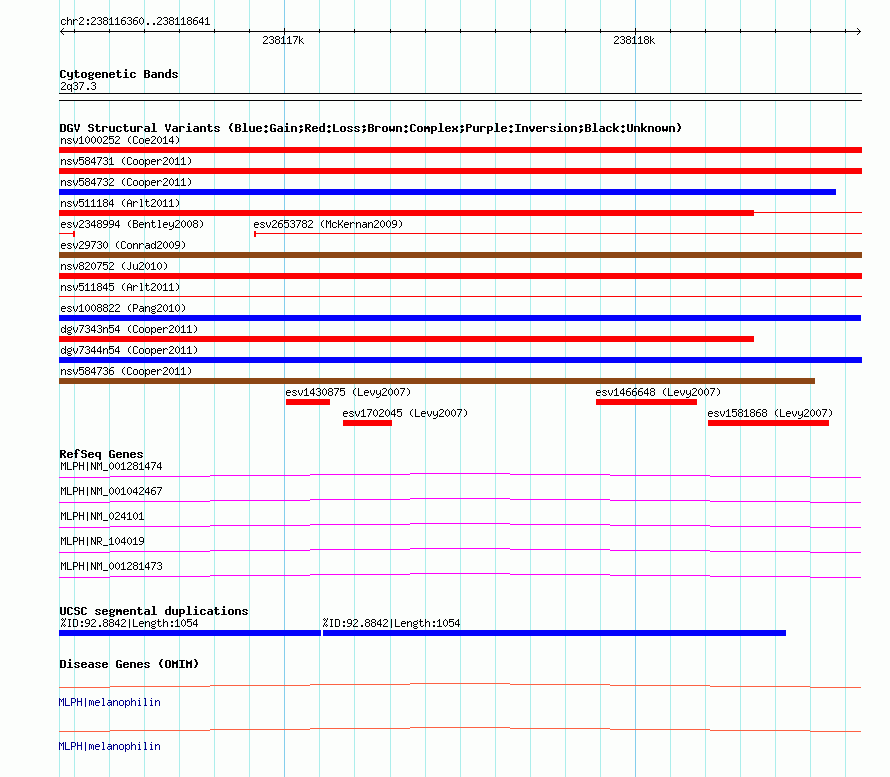The height and width of the screenshot is (777, 890).
Task: Click the chr2:238116360..238118641 coordinate label
Action: [x=135, y=21]
